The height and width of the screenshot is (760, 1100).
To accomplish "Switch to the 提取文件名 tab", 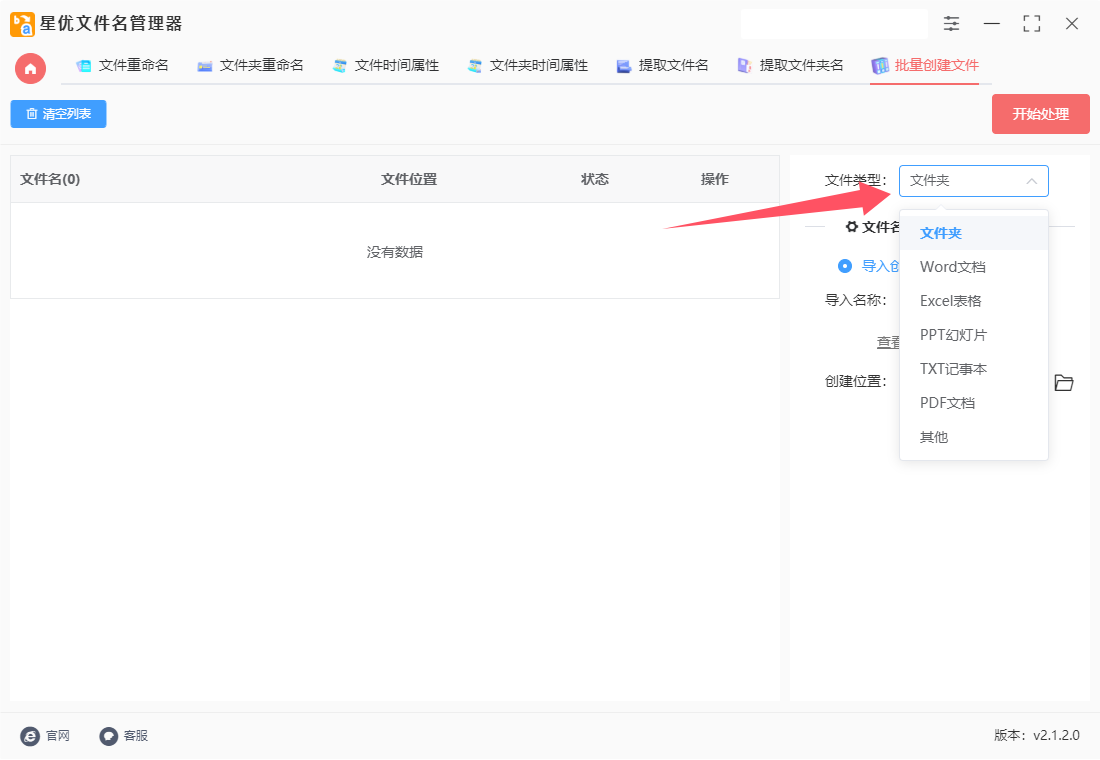I will [662, 65].
